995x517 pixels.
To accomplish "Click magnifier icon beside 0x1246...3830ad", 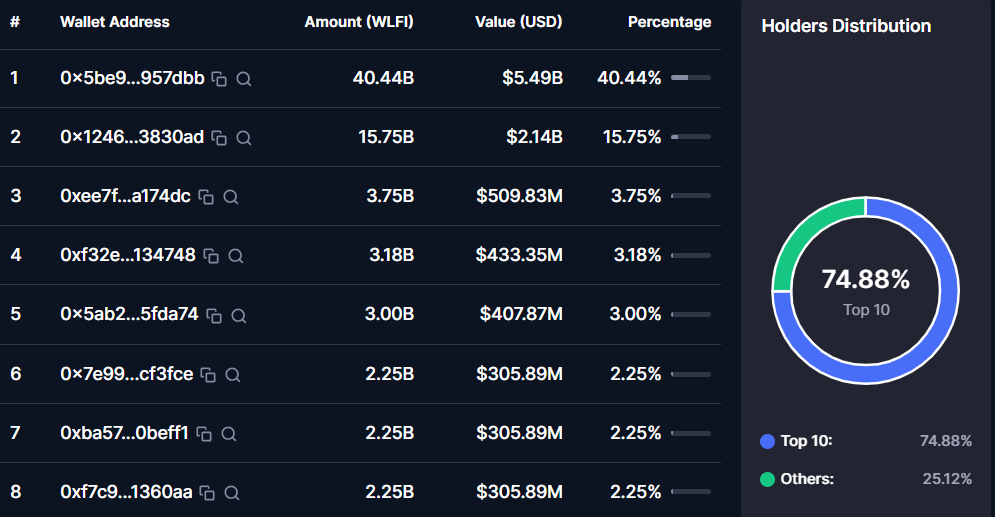I will (x=243, y=138).
